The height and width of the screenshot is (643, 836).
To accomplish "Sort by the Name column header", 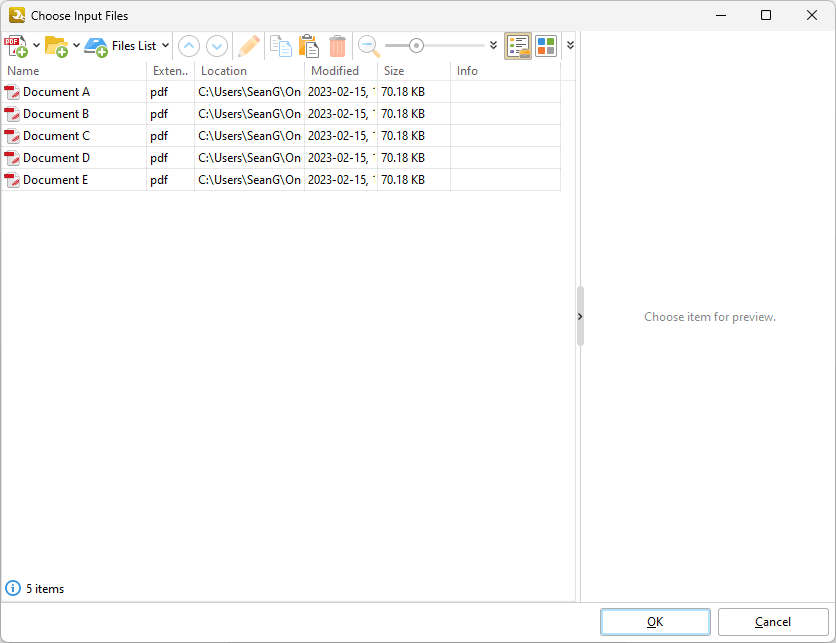I will [74, 71].
